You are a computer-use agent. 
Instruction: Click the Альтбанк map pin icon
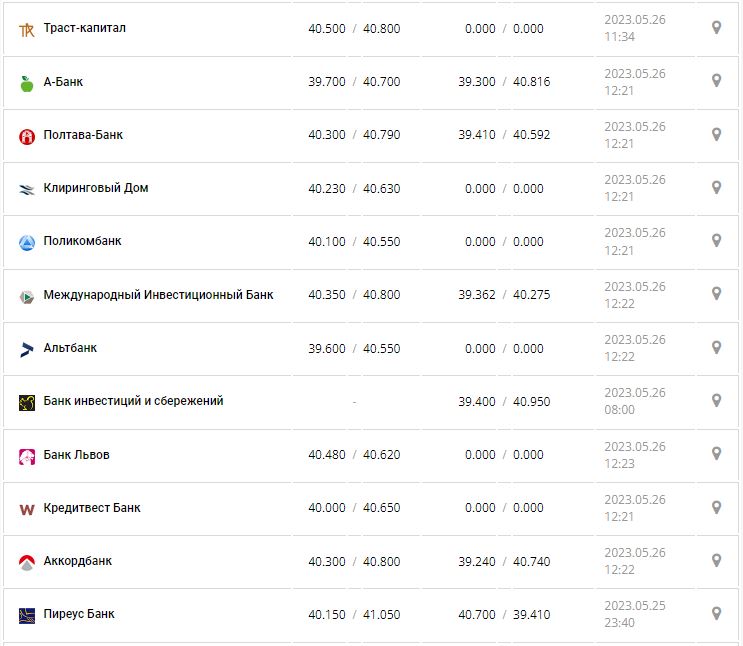(716, 347)
